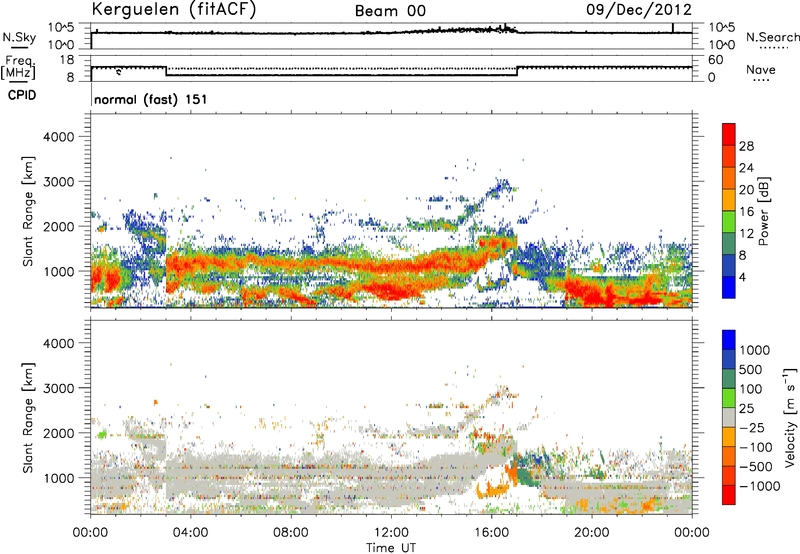Click the 4 tick on power colorbar

(743, 277)
